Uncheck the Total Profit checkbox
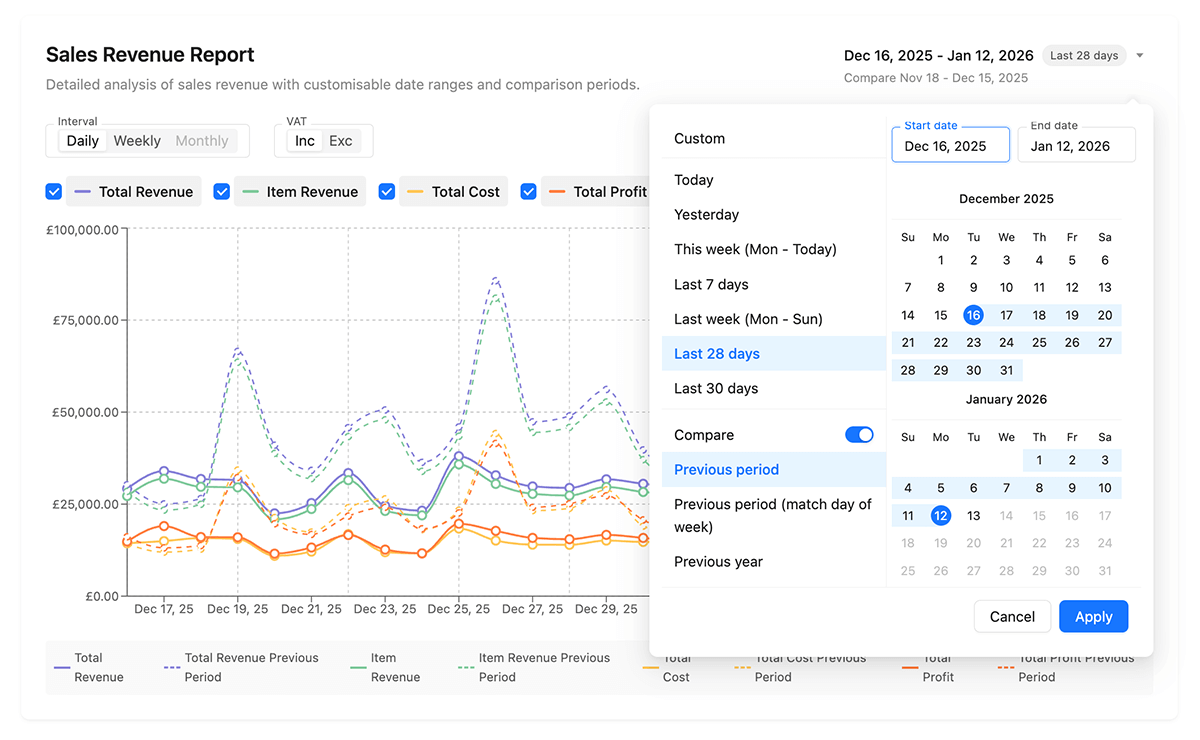The width and height of the screenshot is (1200, 740). coord(529,192)
